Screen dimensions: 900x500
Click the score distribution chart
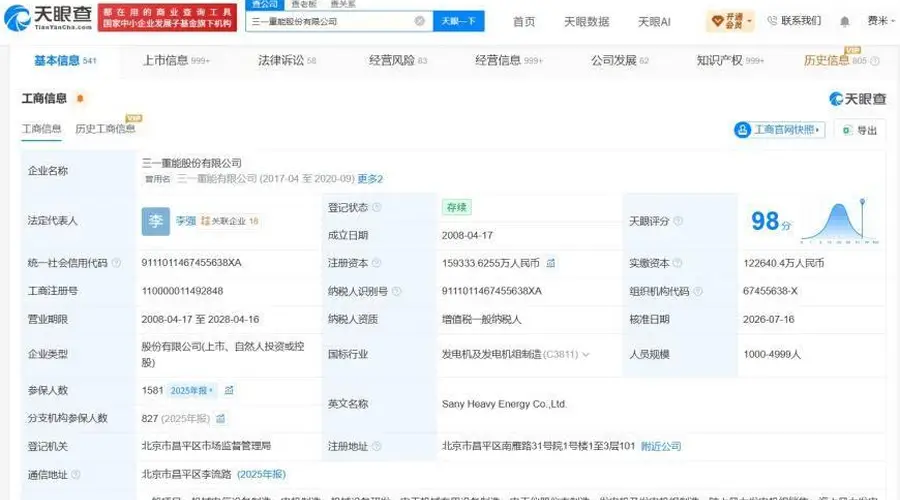click(840, 221)
